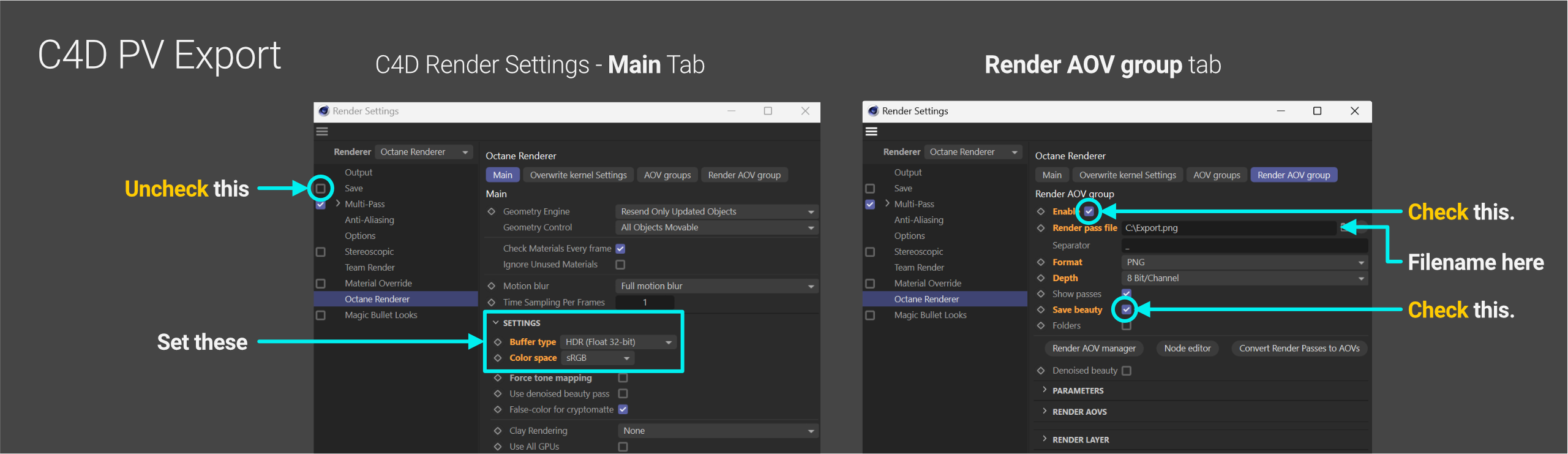Click keyframe diamond beside Buffer type
This screenshot has height=454, width=1568.
coord(498,342)
